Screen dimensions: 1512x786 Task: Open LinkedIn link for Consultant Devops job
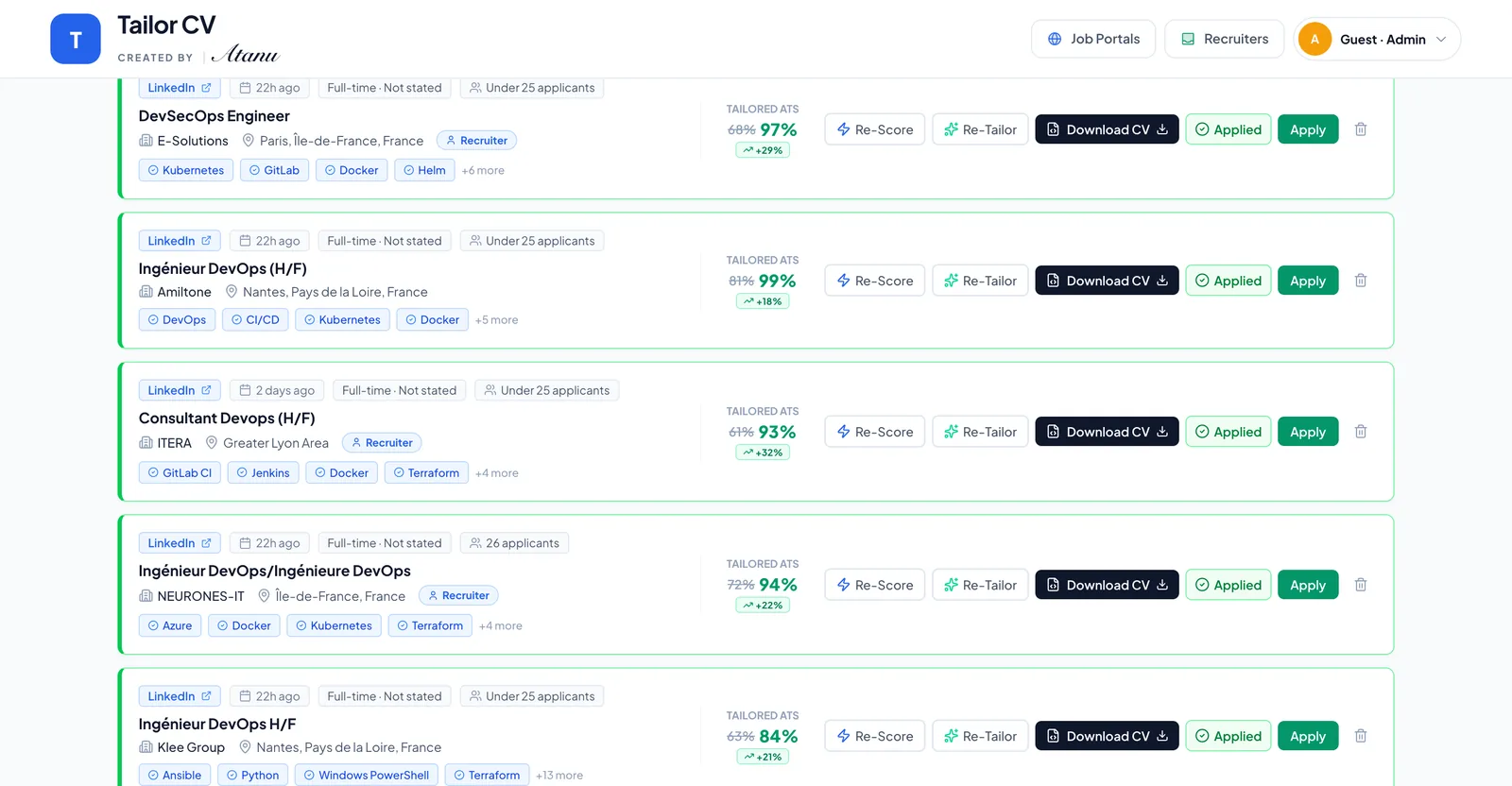(180, 390)
